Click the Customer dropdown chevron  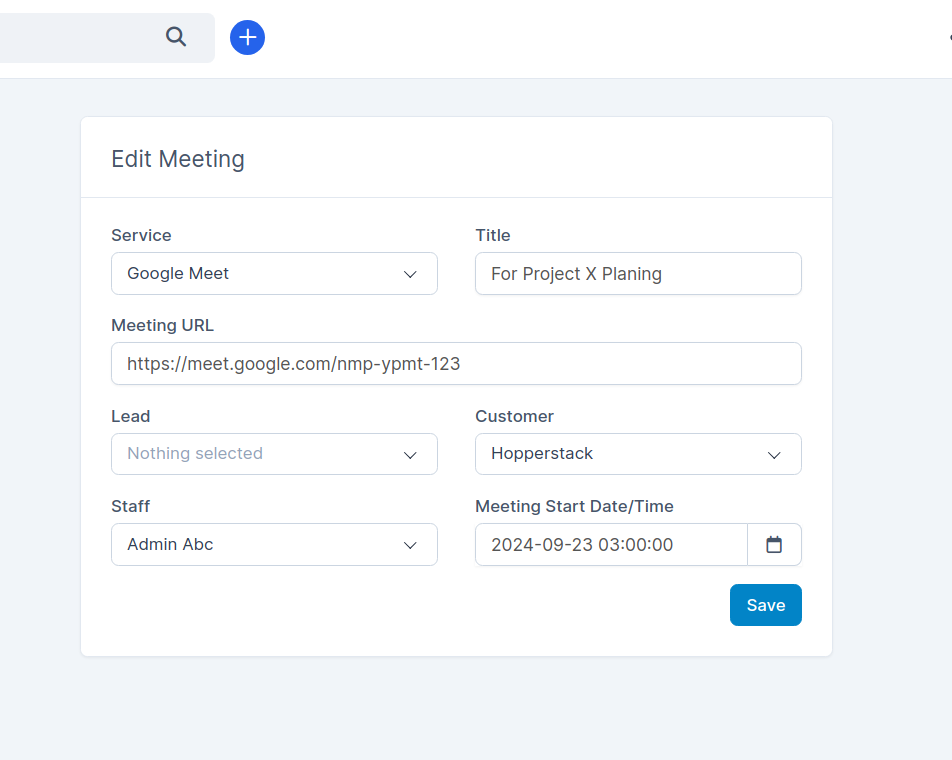(x=774, y=454)
